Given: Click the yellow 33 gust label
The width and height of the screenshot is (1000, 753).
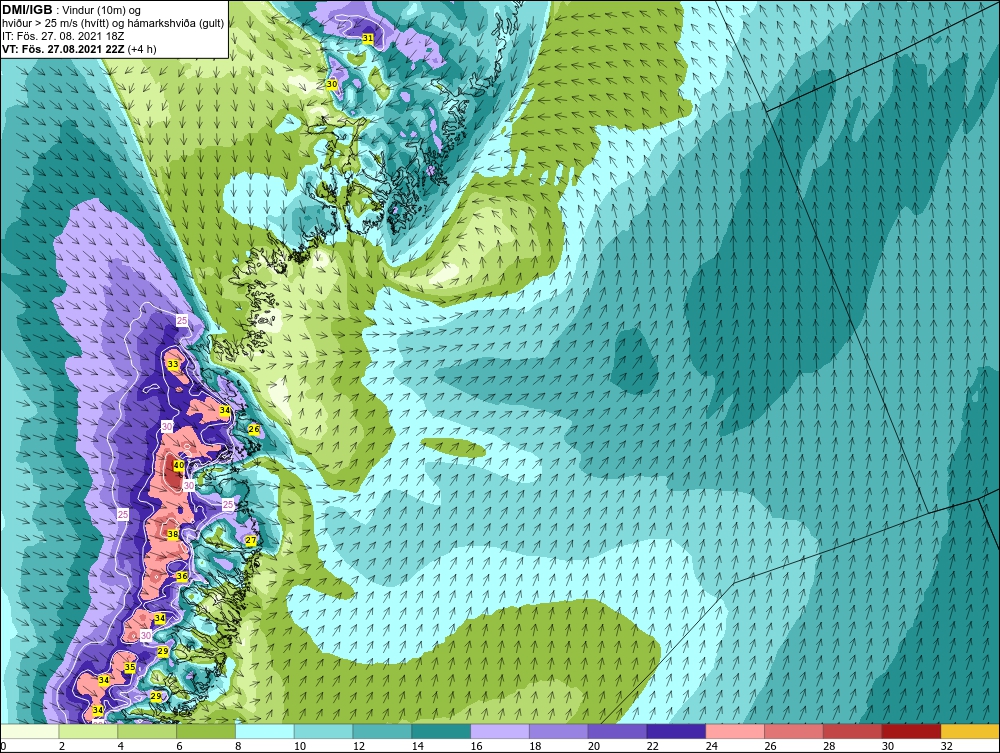Looking at the screenshot, I should click(173, 364).
